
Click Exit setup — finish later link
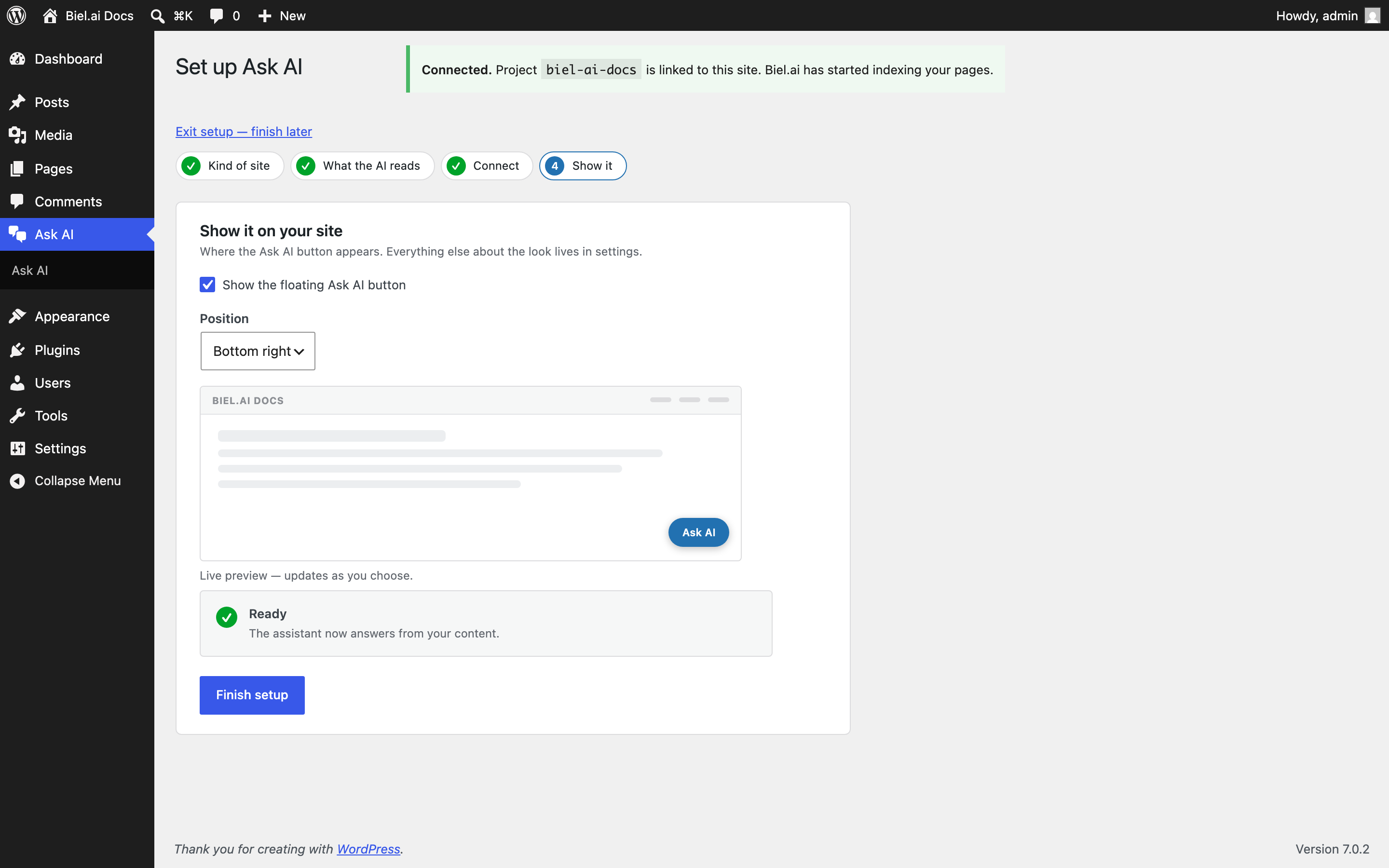click(x=244, y=132)
